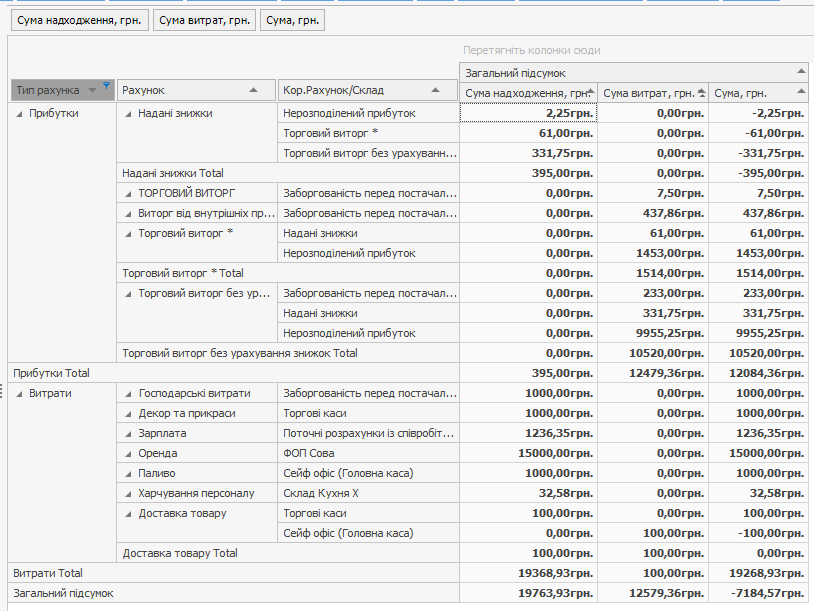Click the Сума надходження, грн. data field button
The height and width of the screenshot is (611, 814).
pyautogui.click(x=79, y=20)
